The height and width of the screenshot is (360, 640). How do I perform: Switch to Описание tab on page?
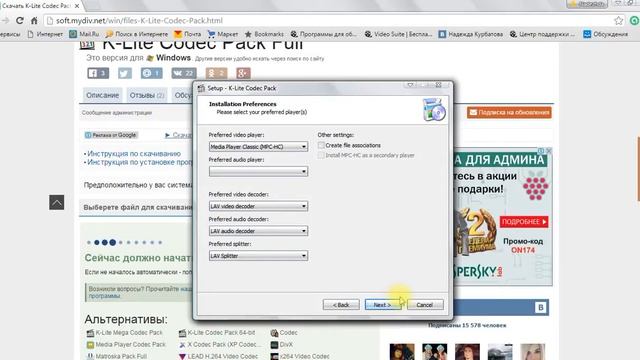102,95
